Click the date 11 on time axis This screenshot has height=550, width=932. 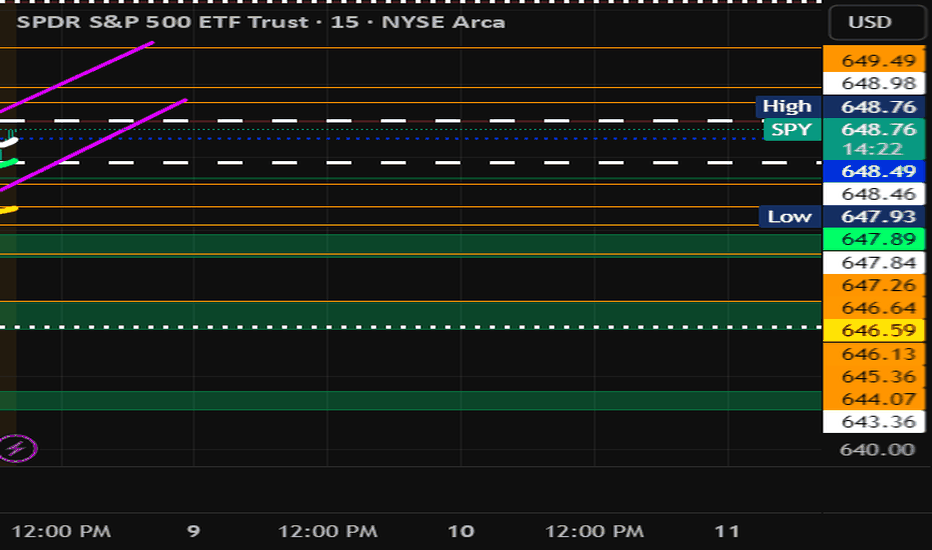coord(727,531)
